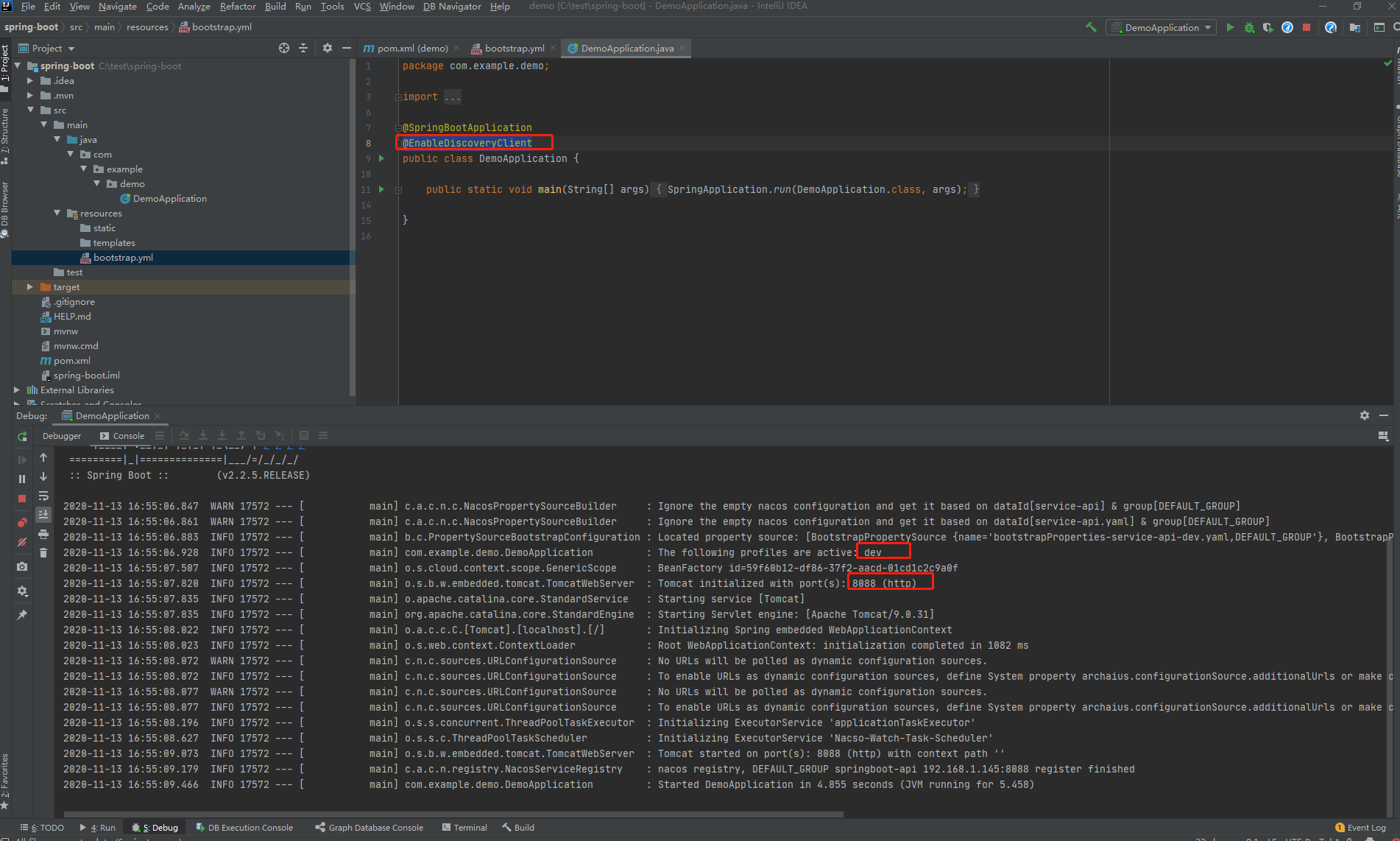Collapse all in the Project panel
Image resolution: width=1400 pixels, height=841 pixels.
[x=303, y=48]
